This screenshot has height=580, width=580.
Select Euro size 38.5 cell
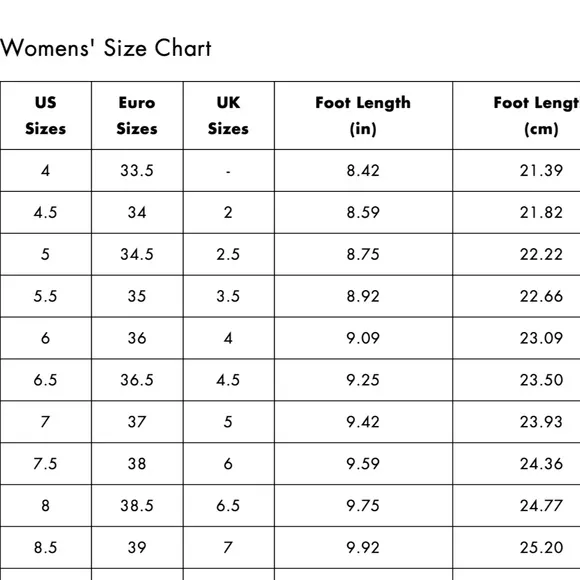click(x=137, y=505)
